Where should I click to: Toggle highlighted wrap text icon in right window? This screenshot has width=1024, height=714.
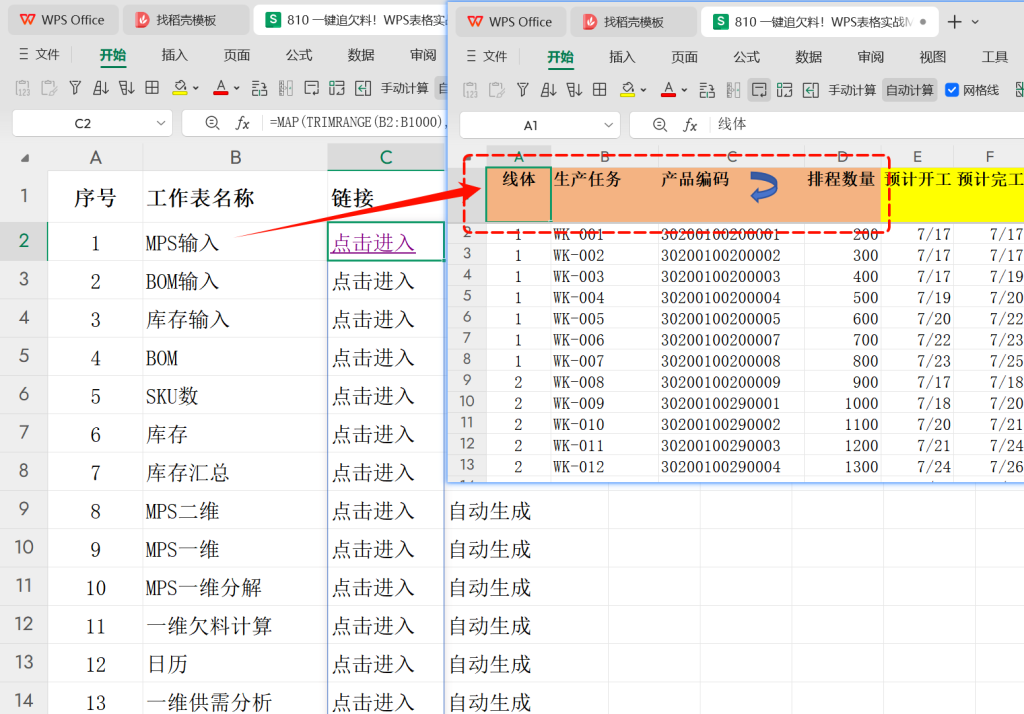[759, 89]
